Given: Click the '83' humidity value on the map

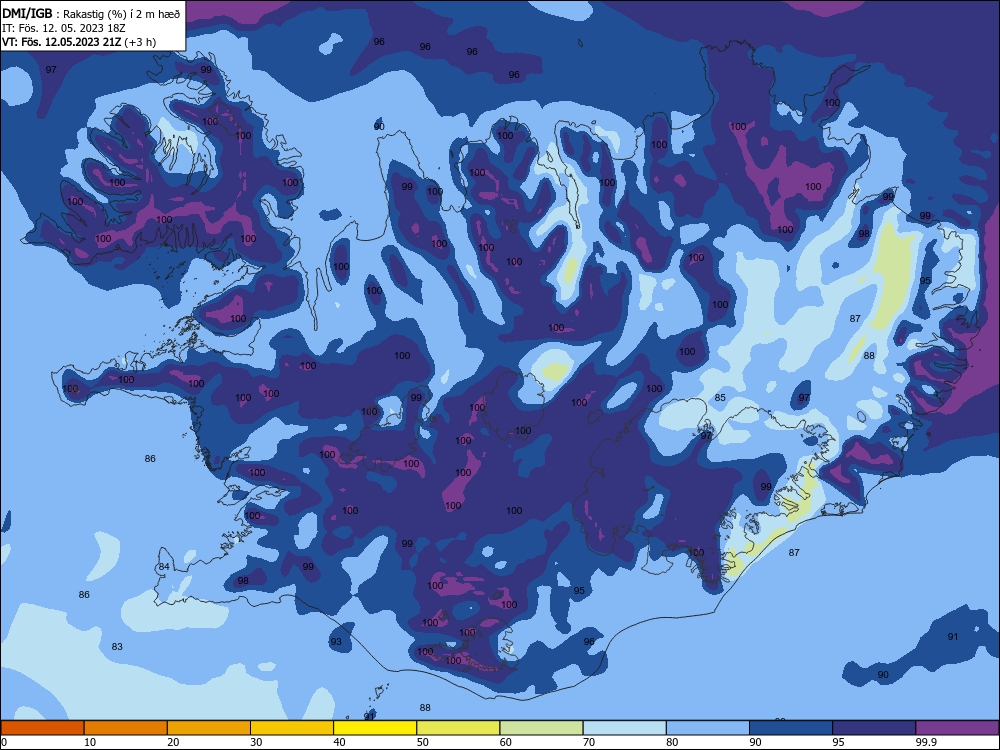Looking at the screenshot, I should click(117, 647).
